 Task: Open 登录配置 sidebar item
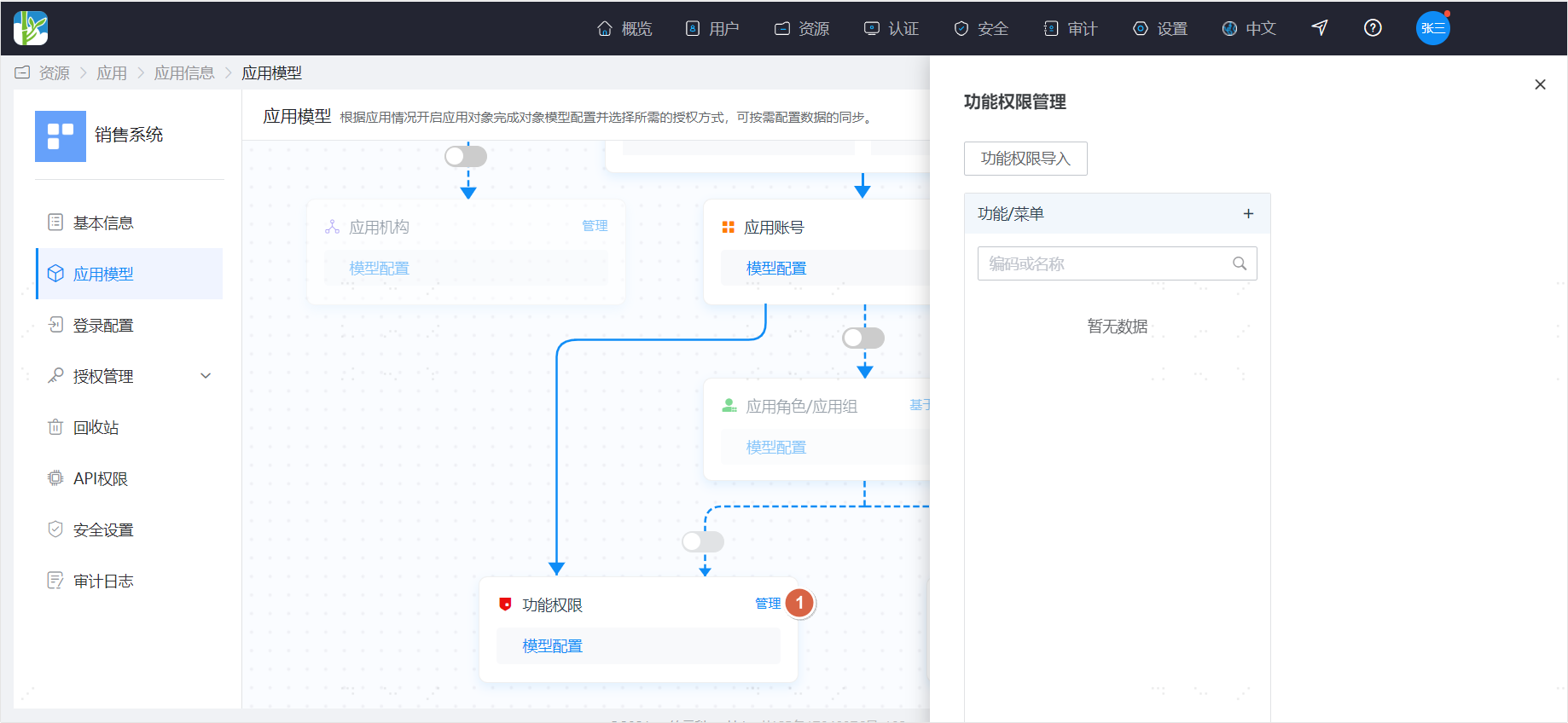click(130, 325)
